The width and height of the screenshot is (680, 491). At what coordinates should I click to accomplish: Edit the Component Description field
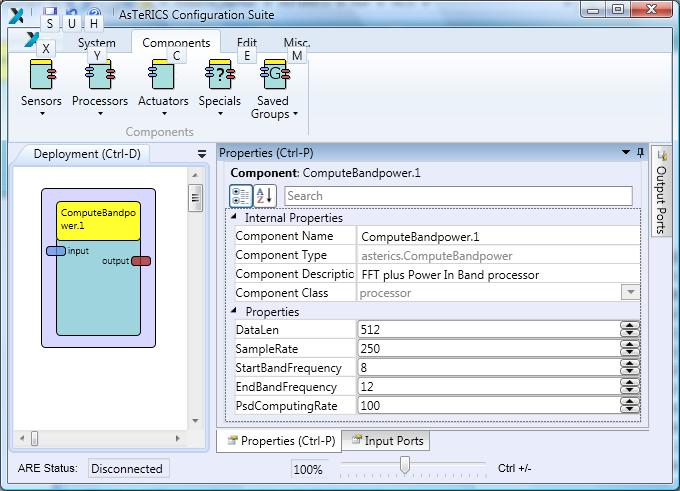pyautogui.click(x=499, y=275)
